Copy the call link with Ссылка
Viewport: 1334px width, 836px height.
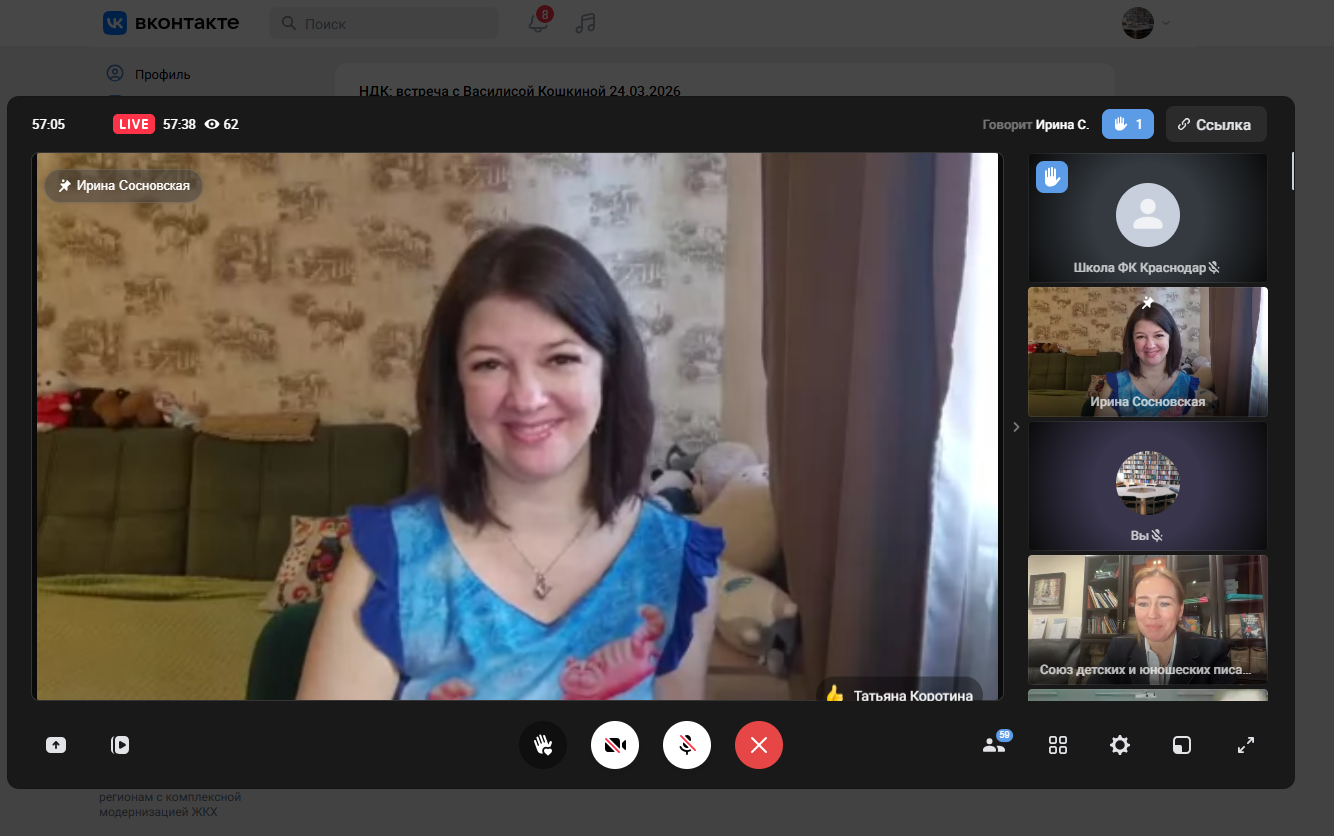pos(1215,124)
